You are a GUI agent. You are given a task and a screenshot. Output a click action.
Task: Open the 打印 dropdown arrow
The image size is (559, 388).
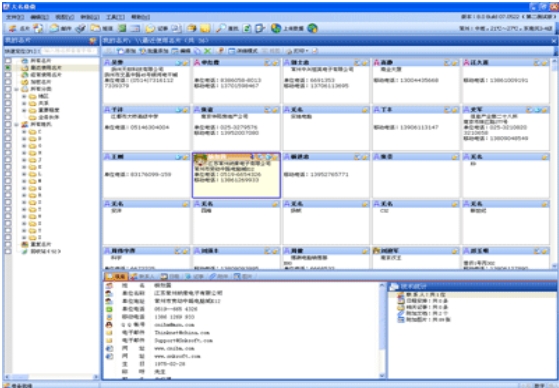click(307, 51)
